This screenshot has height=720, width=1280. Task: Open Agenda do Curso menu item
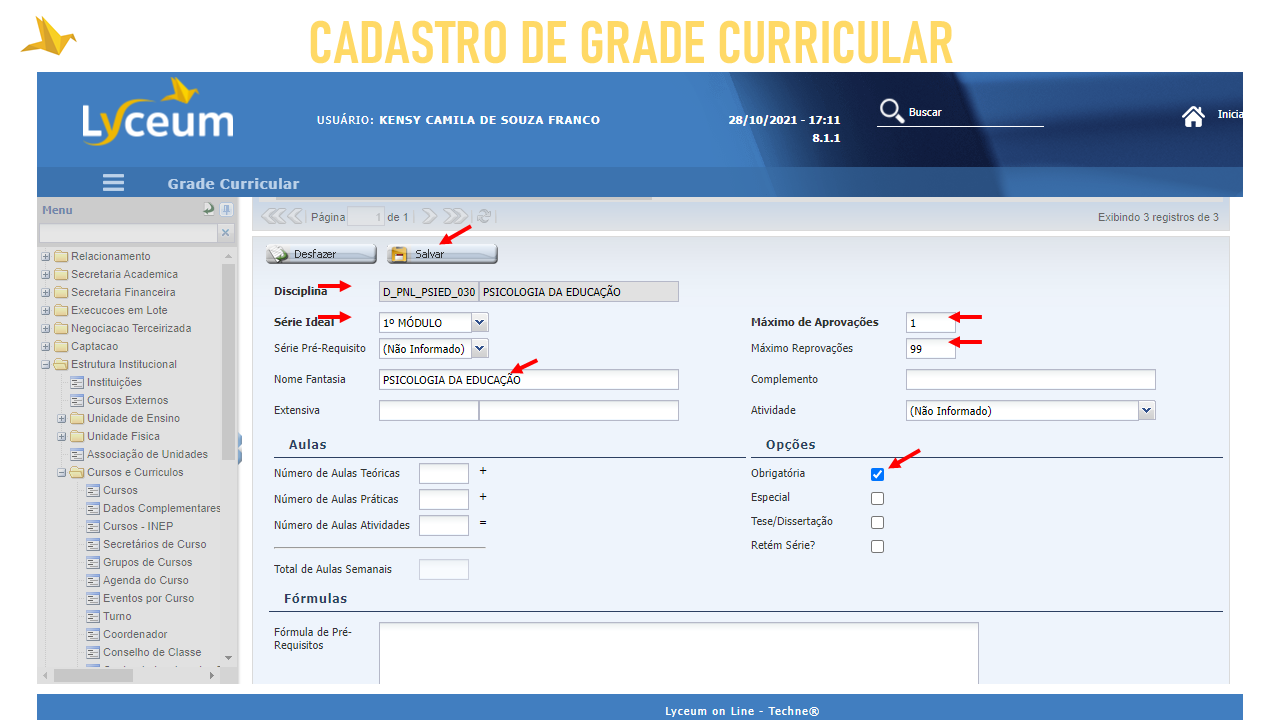pyautogui.click(x=146, y=581)
